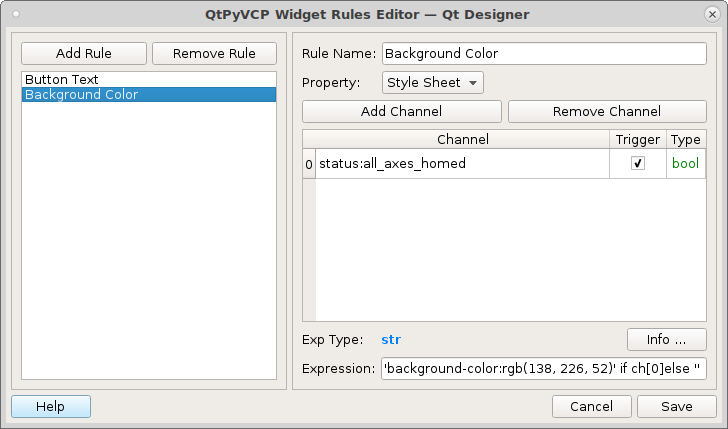Click the Remove Rule button

[x=214, y=53]
